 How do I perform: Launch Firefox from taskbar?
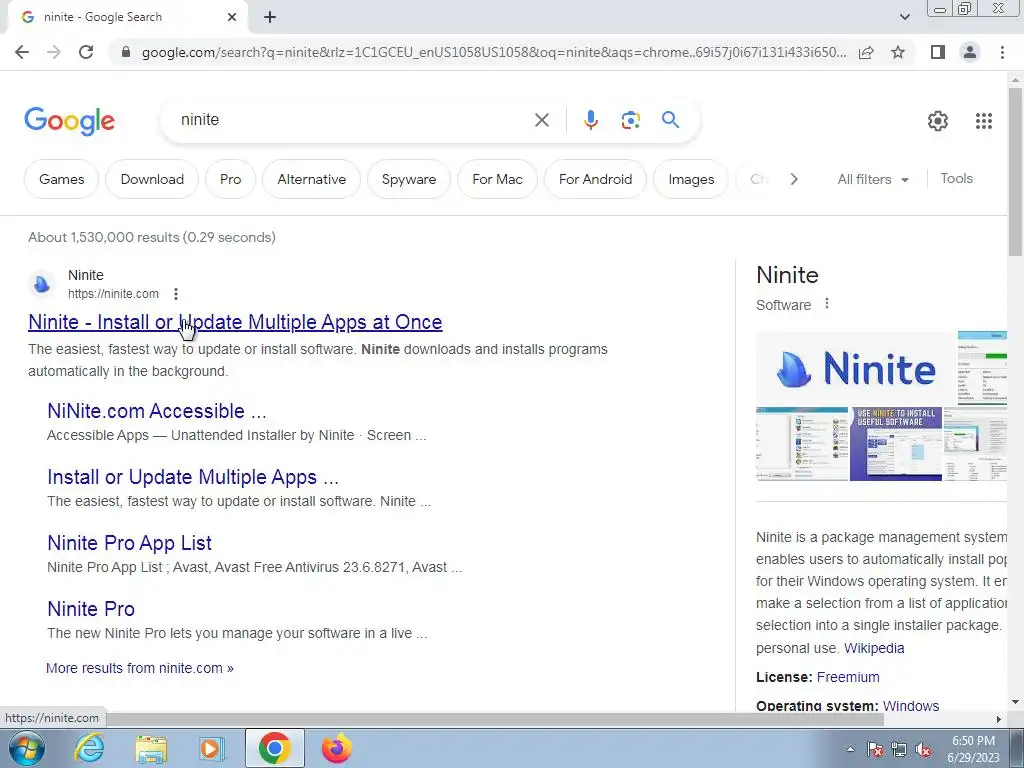click(336, 748)
